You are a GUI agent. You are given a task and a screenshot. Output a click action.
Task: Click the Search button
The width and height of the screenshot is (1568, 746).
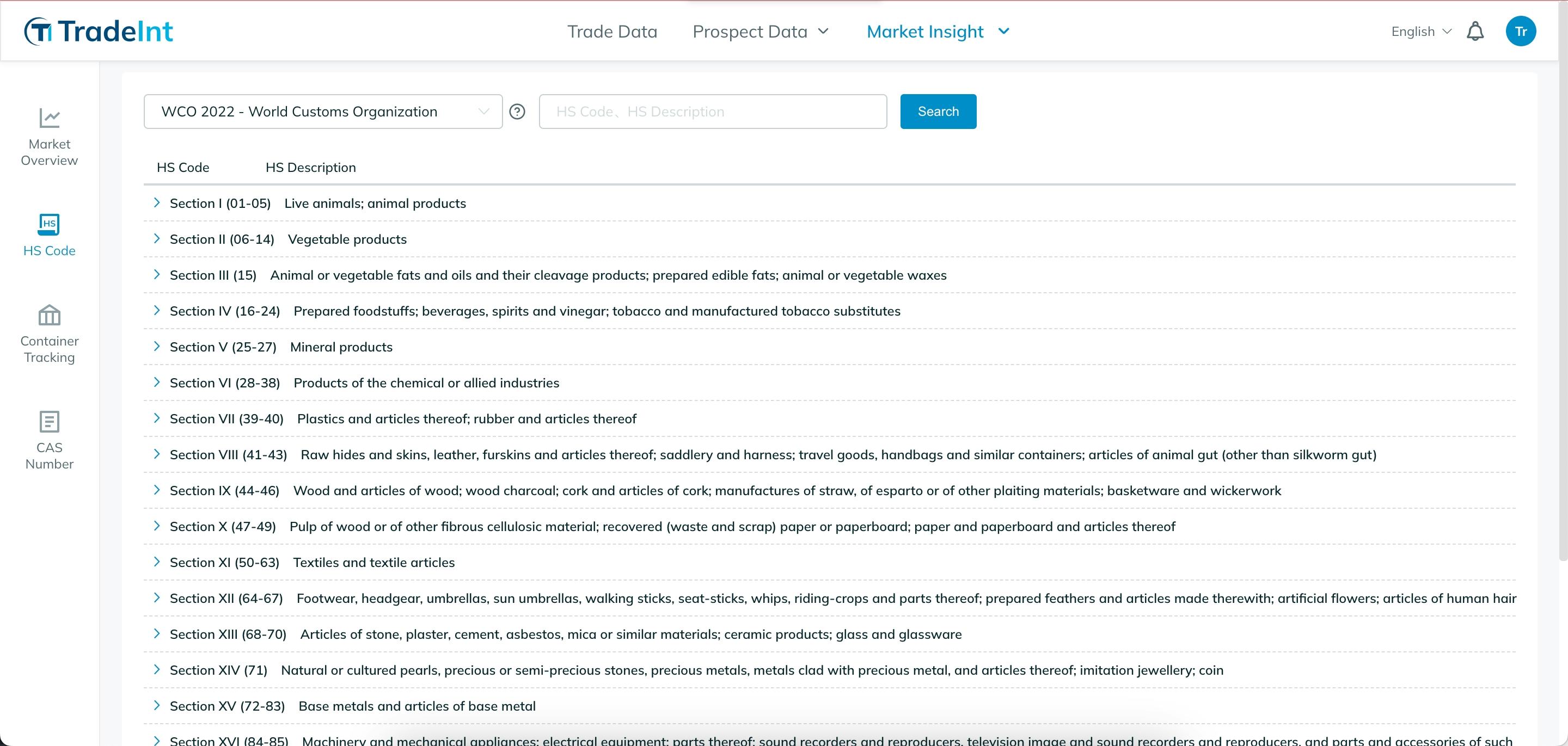tap(938, 112)
